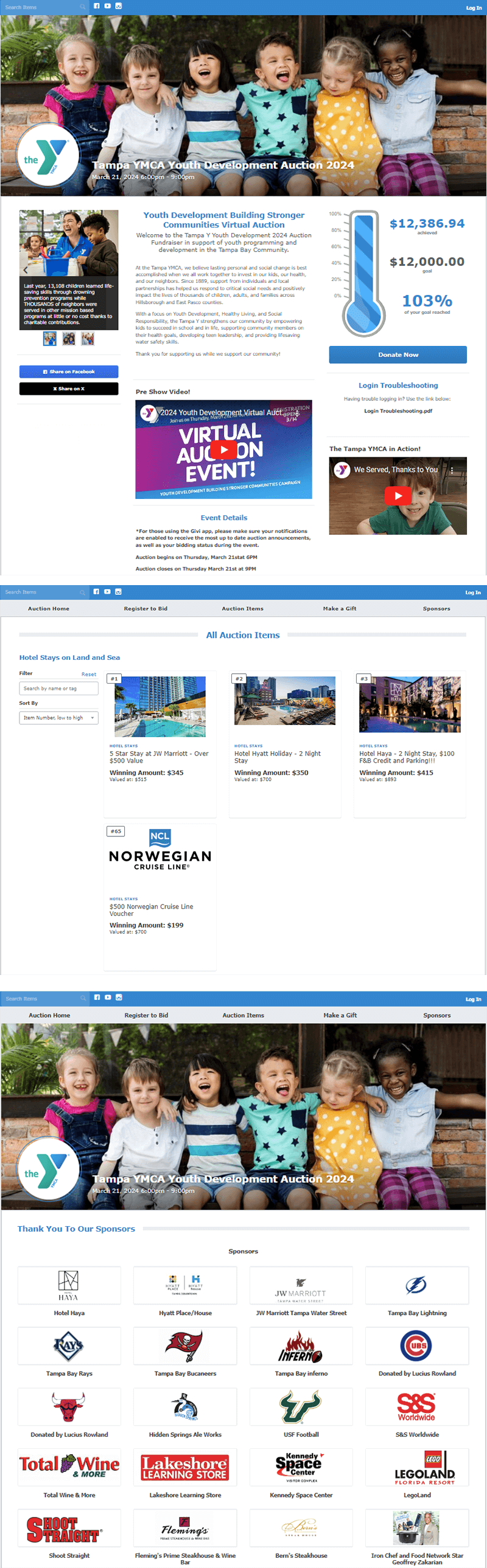Open the USF Football bull logo
The width and height of the screenshot is (487, 1568).
[301, 1406]
